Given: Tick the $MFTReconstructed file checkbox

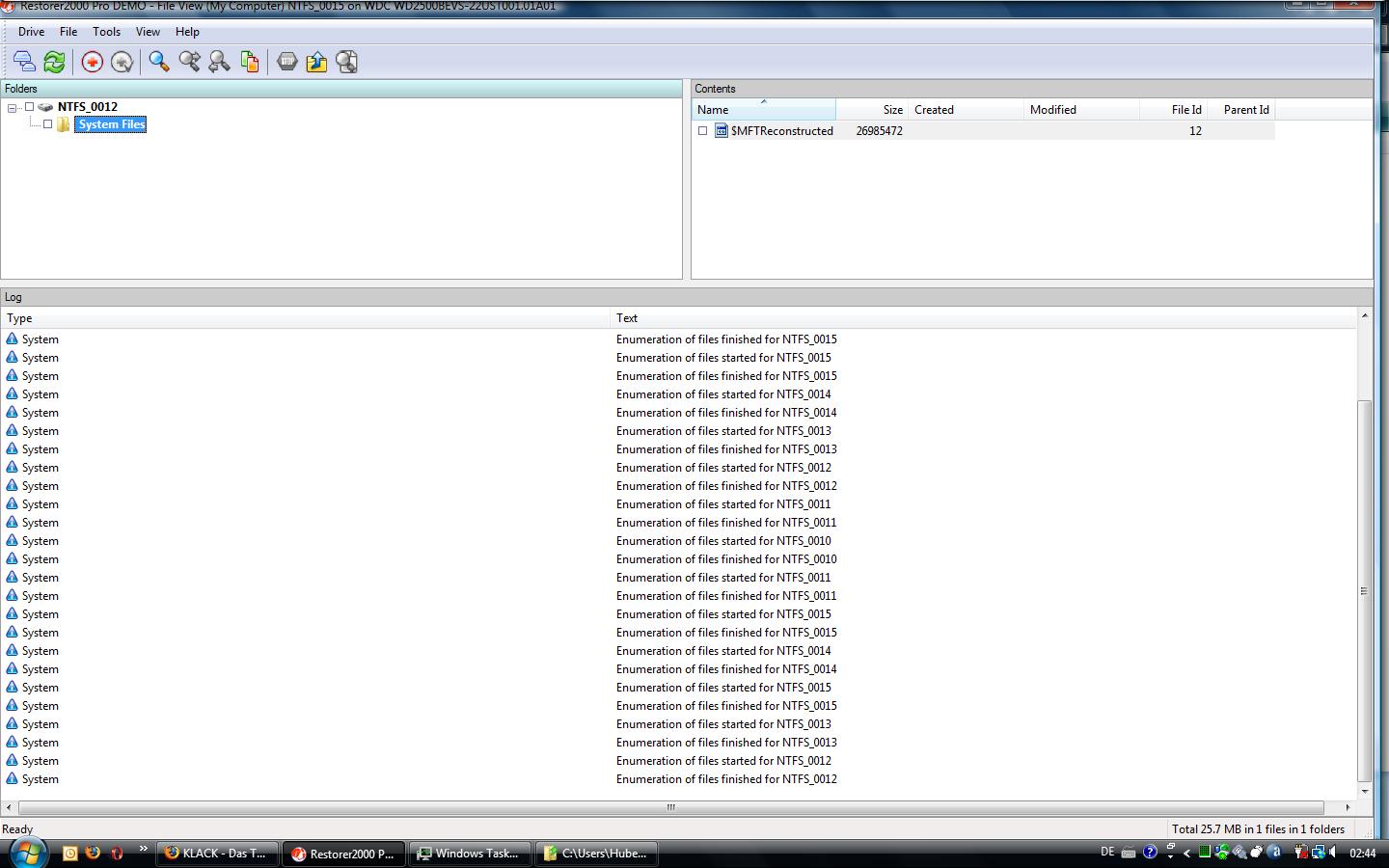Looking at the screenshot, I should (x=702, y=131).
